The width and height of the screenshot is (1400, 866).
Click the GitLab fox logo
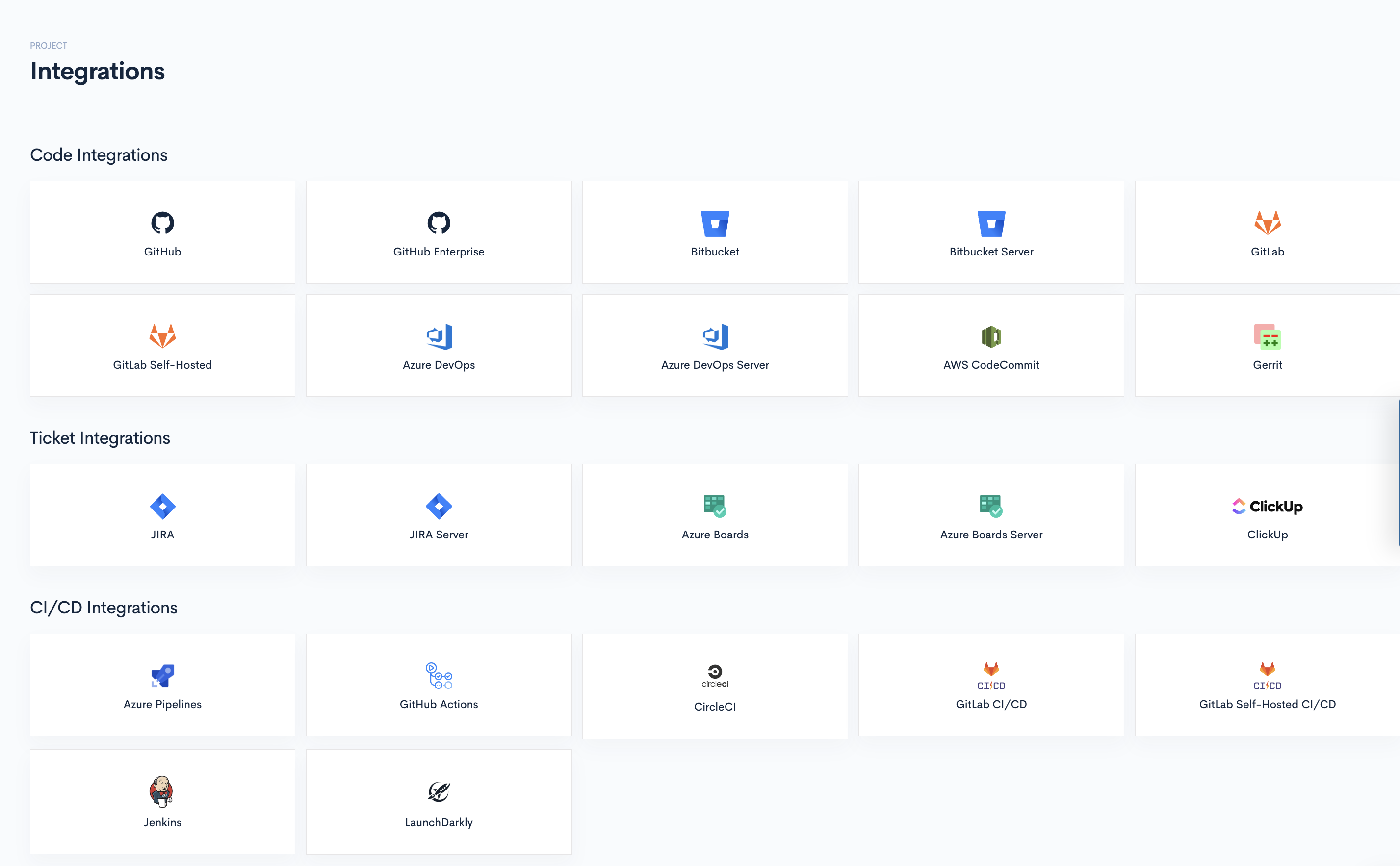point(1267,223)
